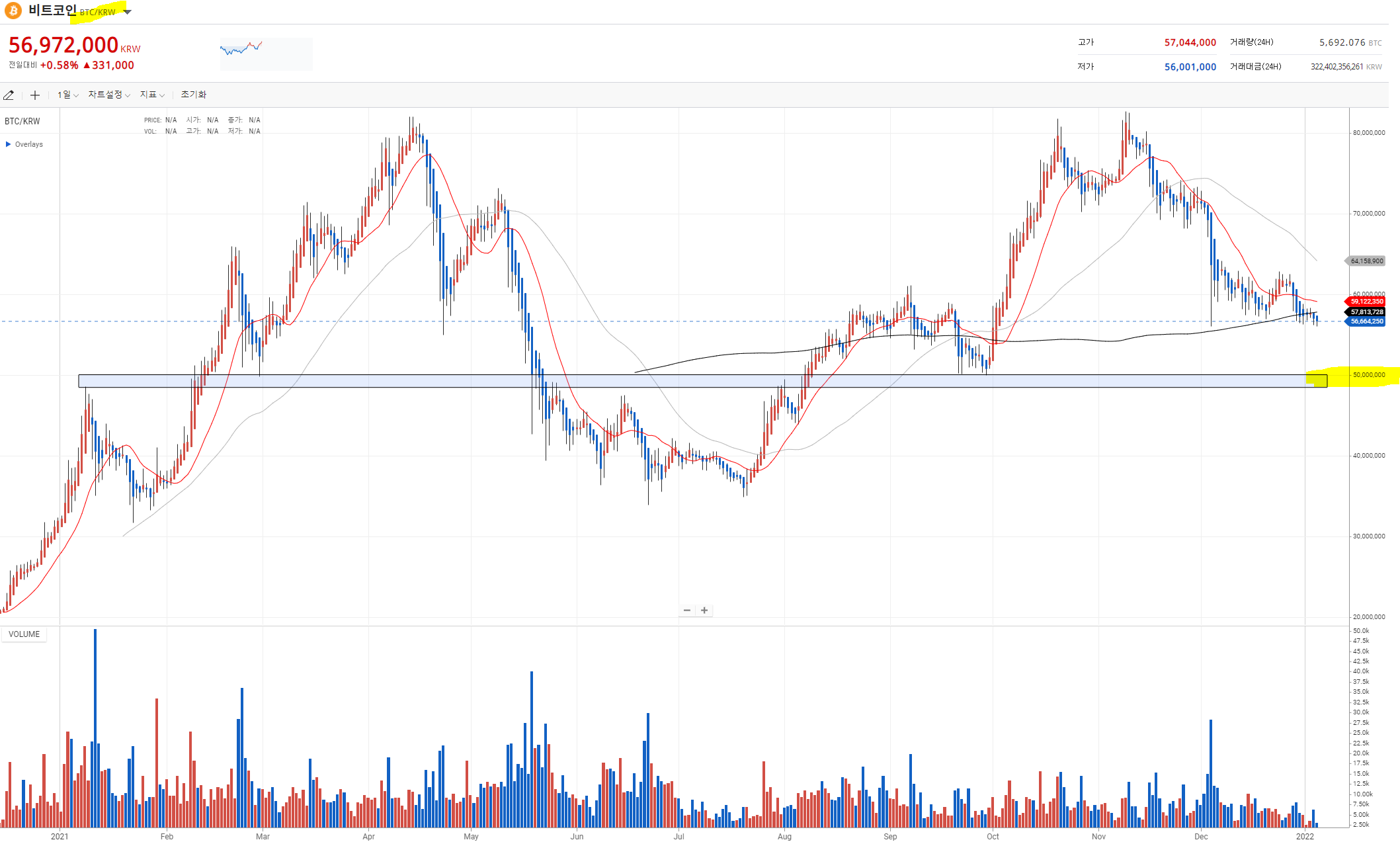Click the BTC/KRW chart legend label
Screen dimensions: 1400x844
point(22,121)
